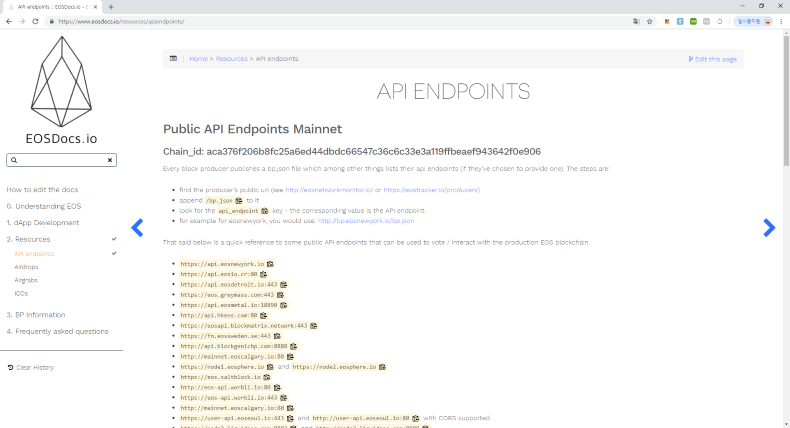Close the API endpoints browser tab
Viewport: 790px width, 428px height.
click(x=95, y=7)
